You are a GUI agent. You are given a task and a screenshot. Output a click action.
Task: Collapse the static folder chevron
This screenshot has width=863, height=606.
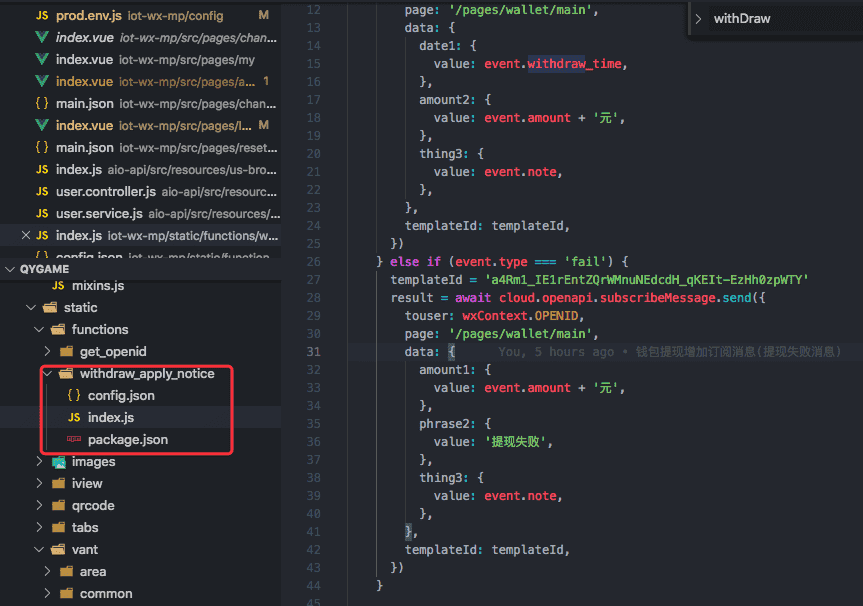tap(32, 308)
